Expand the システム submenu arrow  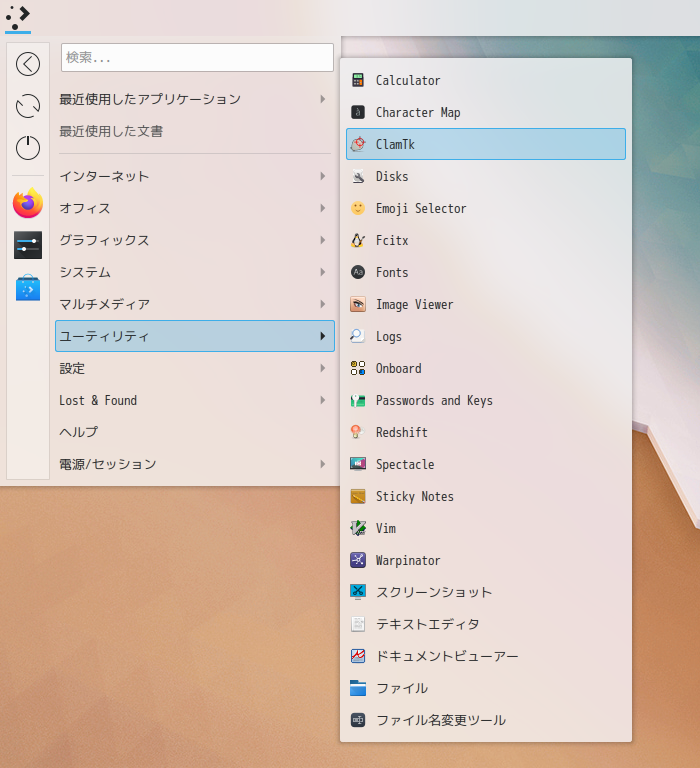click(323, 272)
